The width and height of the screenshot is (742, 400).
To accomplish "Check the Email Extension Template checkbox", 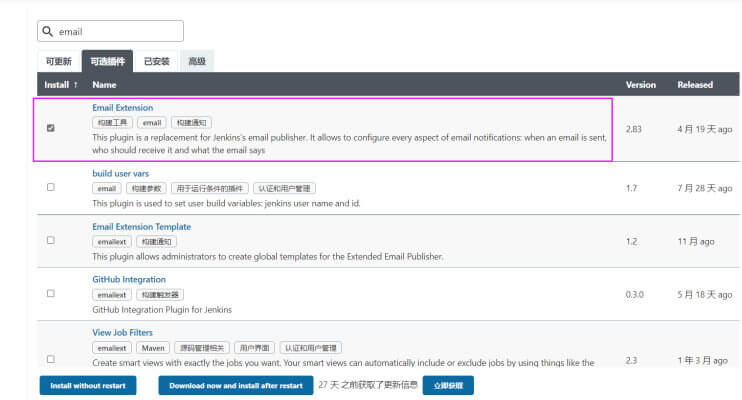I will (51, 240).
